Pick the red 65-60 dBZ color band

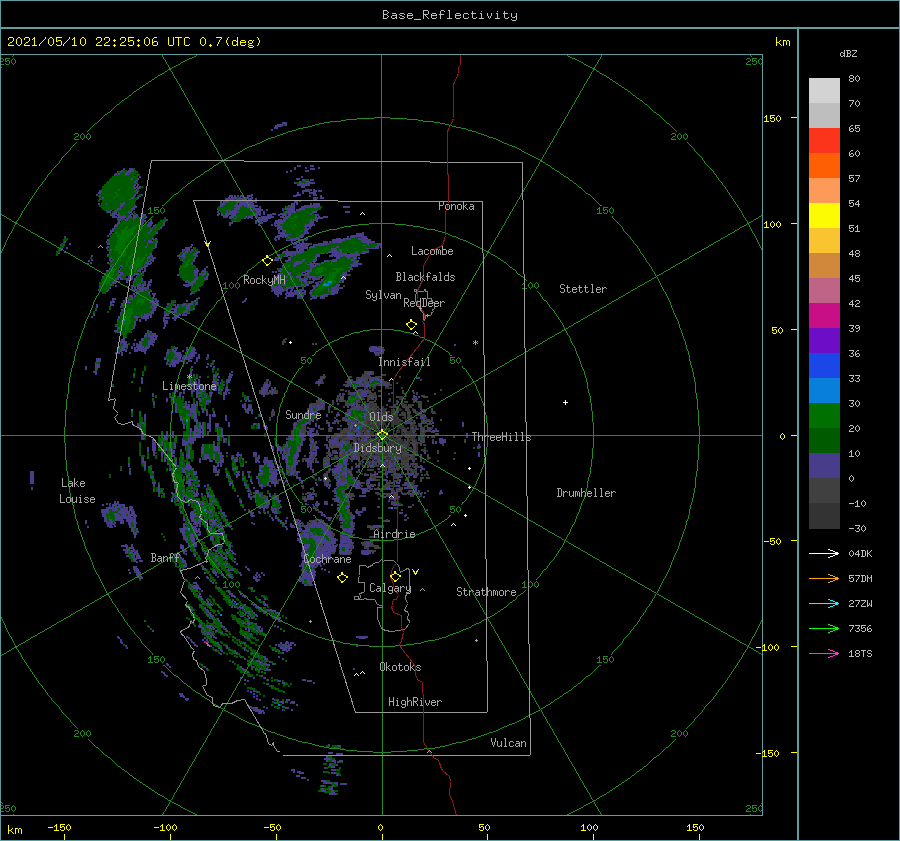point(824,141)
